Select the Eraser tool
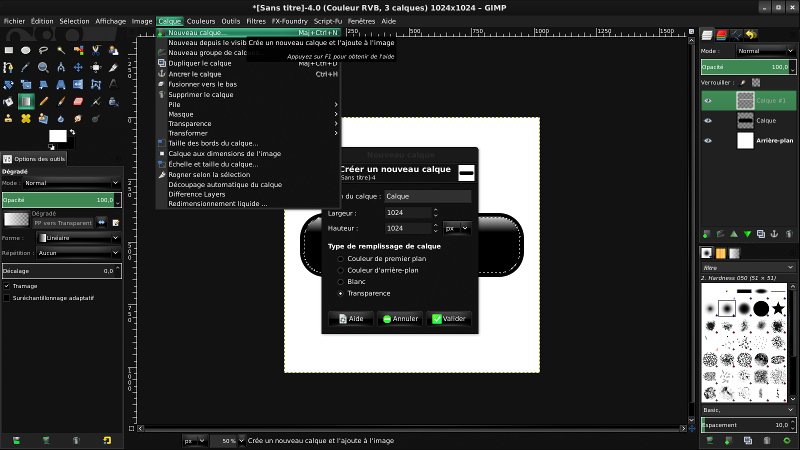 pyautogui.click(x=78, y=102)
